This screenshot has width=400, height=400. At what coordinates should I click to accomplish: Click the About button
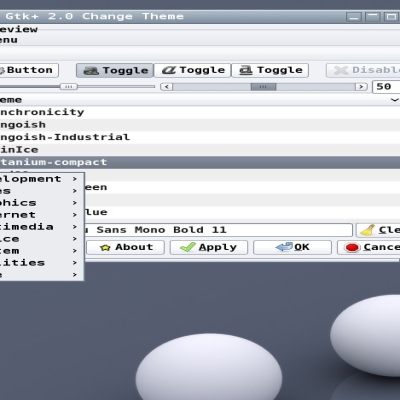[x=126, y=247]
